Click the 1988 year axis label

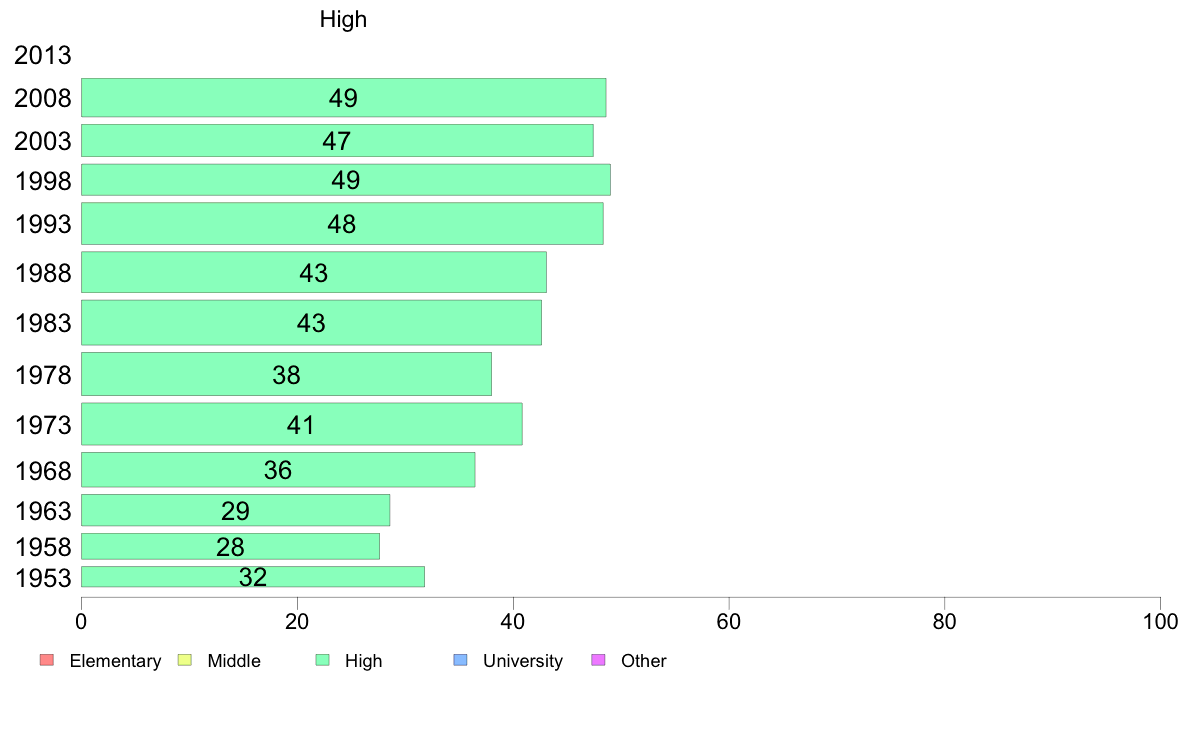43,273
